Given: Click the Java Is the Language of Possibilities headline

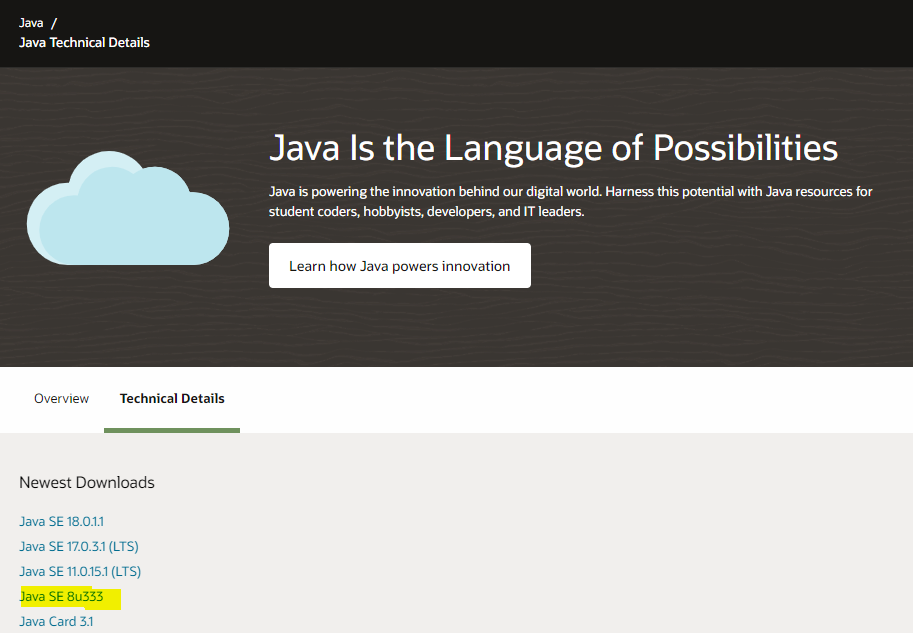Looking at the screenshot, I should (x=553, y=148).
